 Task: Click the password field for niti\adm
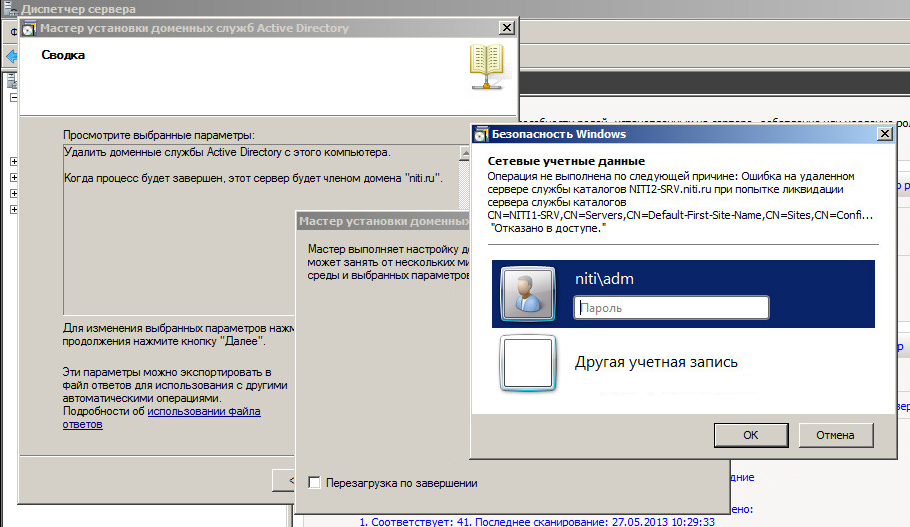click(671, 308)
